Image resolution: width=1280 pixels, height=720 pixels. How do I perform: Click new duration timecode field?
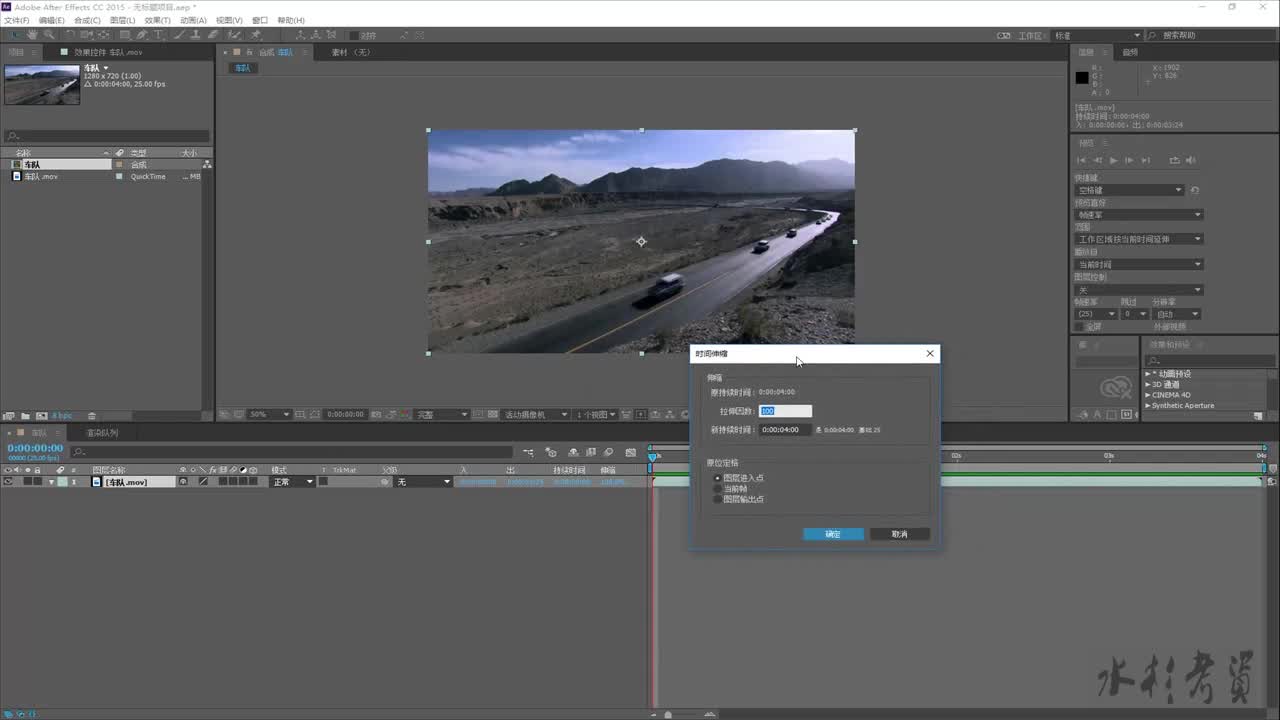tap(785, 430)
